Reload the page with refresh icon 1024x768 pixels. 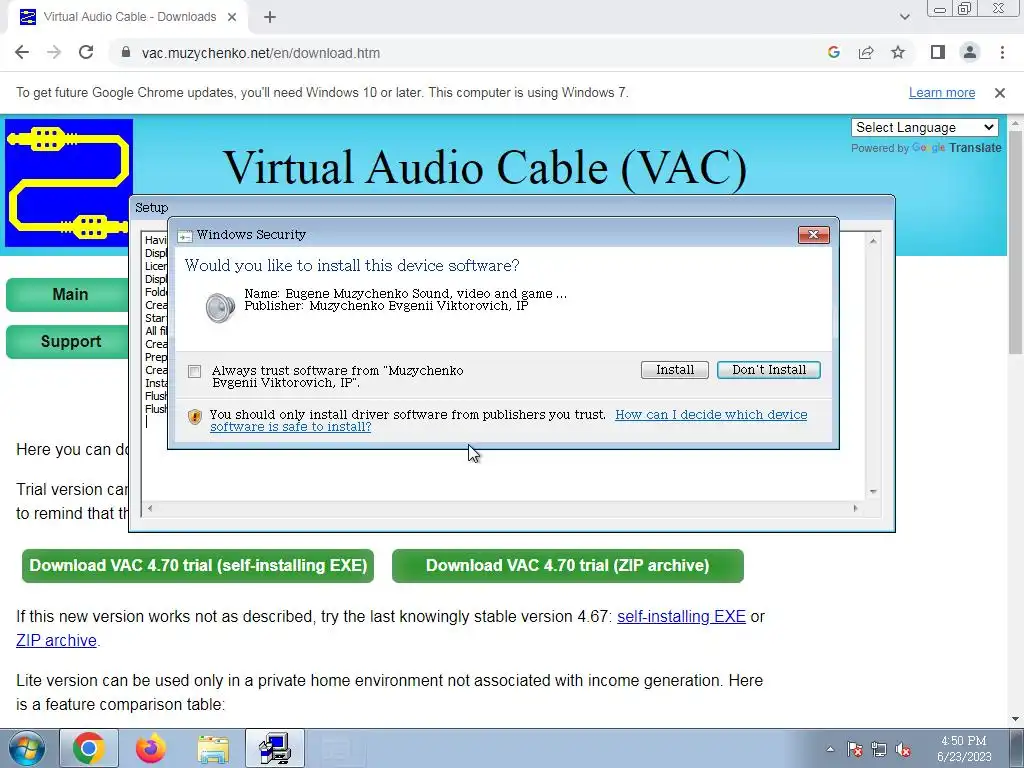pos(86,53)
